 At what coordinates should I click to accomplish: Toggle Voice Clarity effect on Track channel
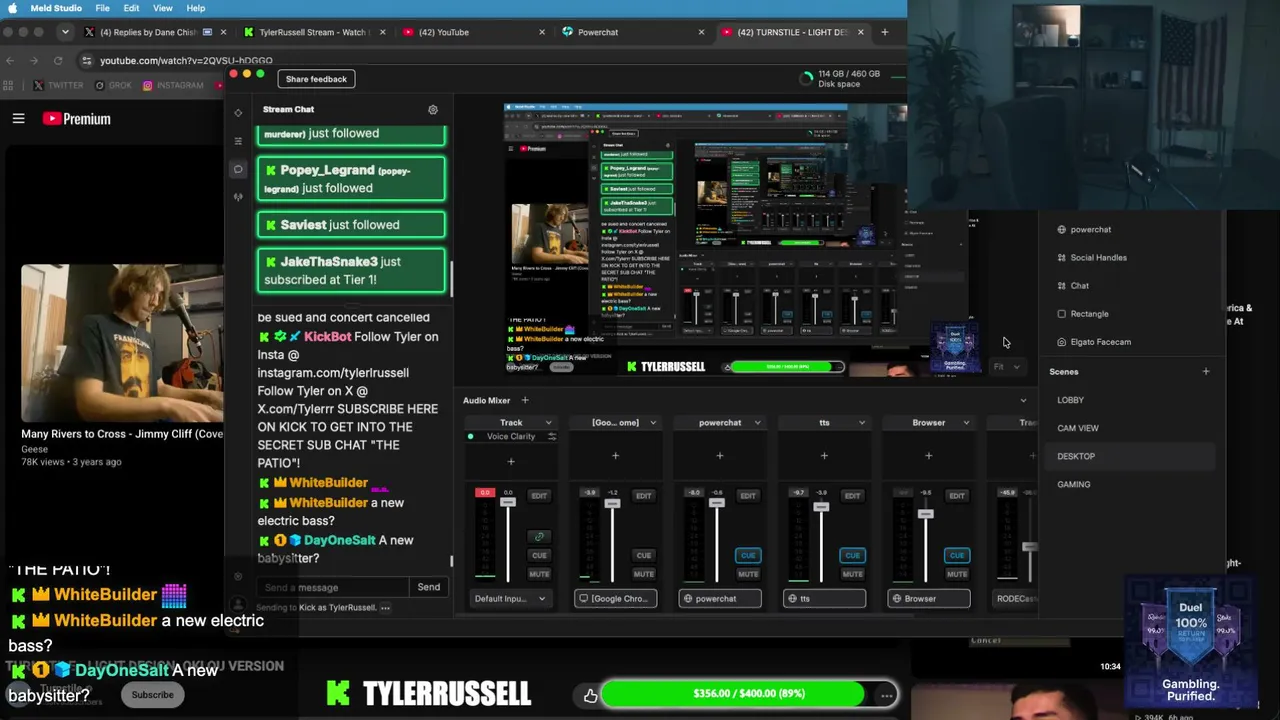(x=471, y=437)
